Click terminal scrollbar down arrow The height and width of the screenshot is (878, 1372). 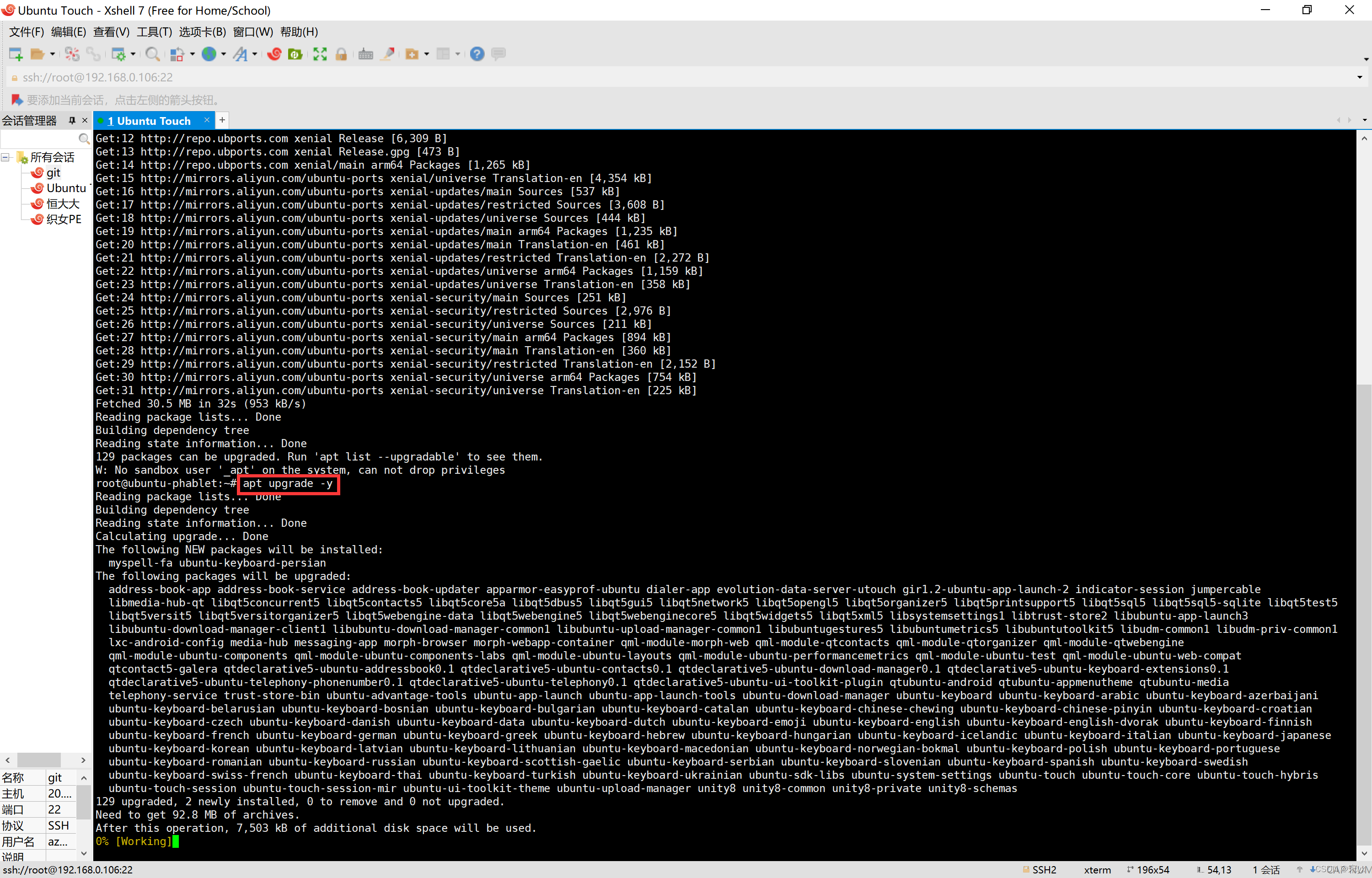[1364, 853]
